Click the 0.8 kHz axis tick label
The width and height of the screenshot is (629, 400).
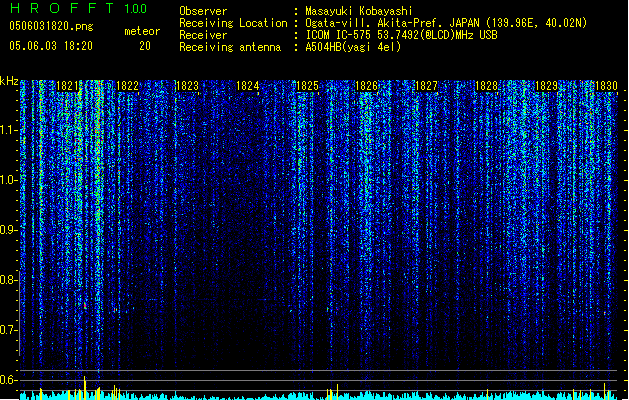(8, 280)
